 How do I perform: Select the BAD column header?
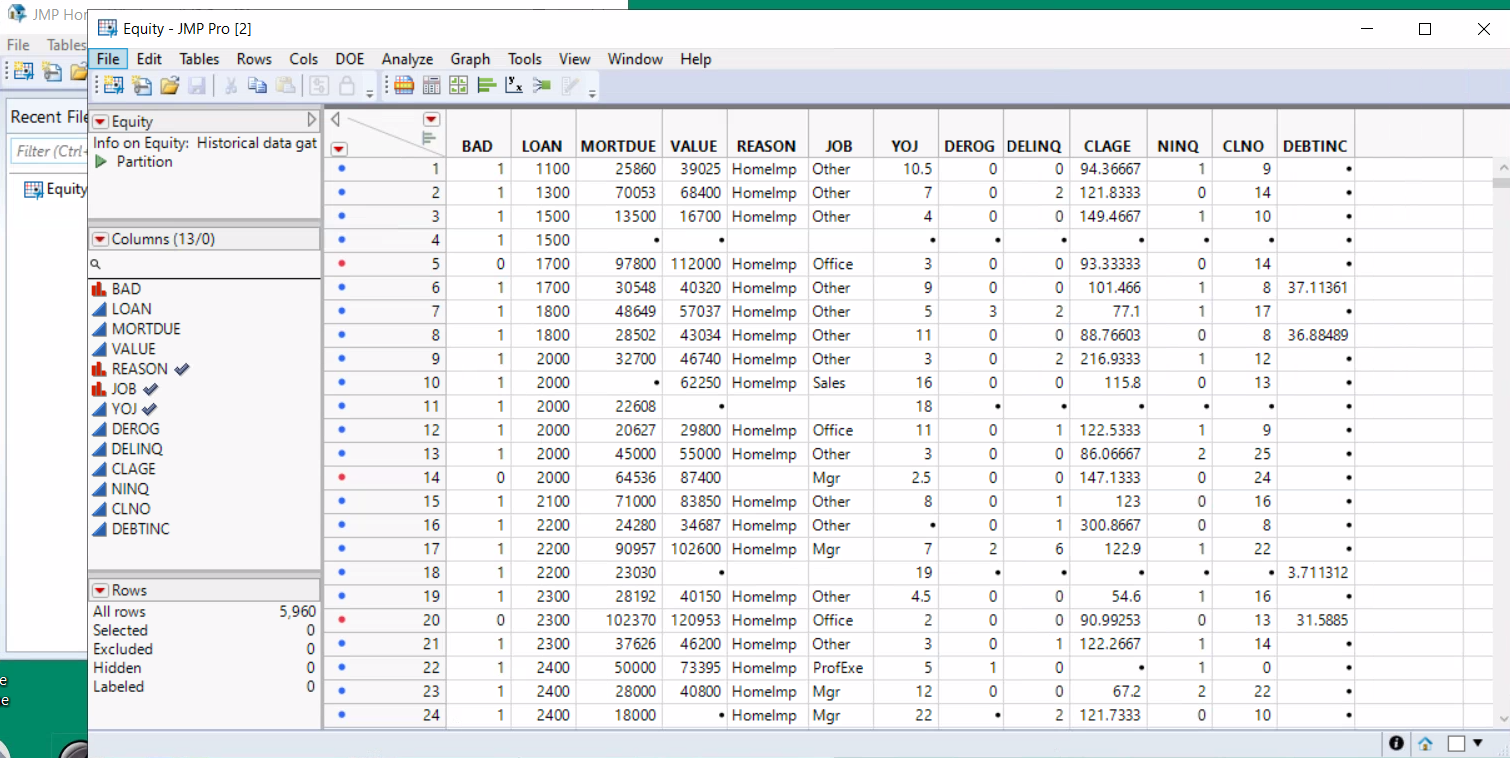(477, 146)
